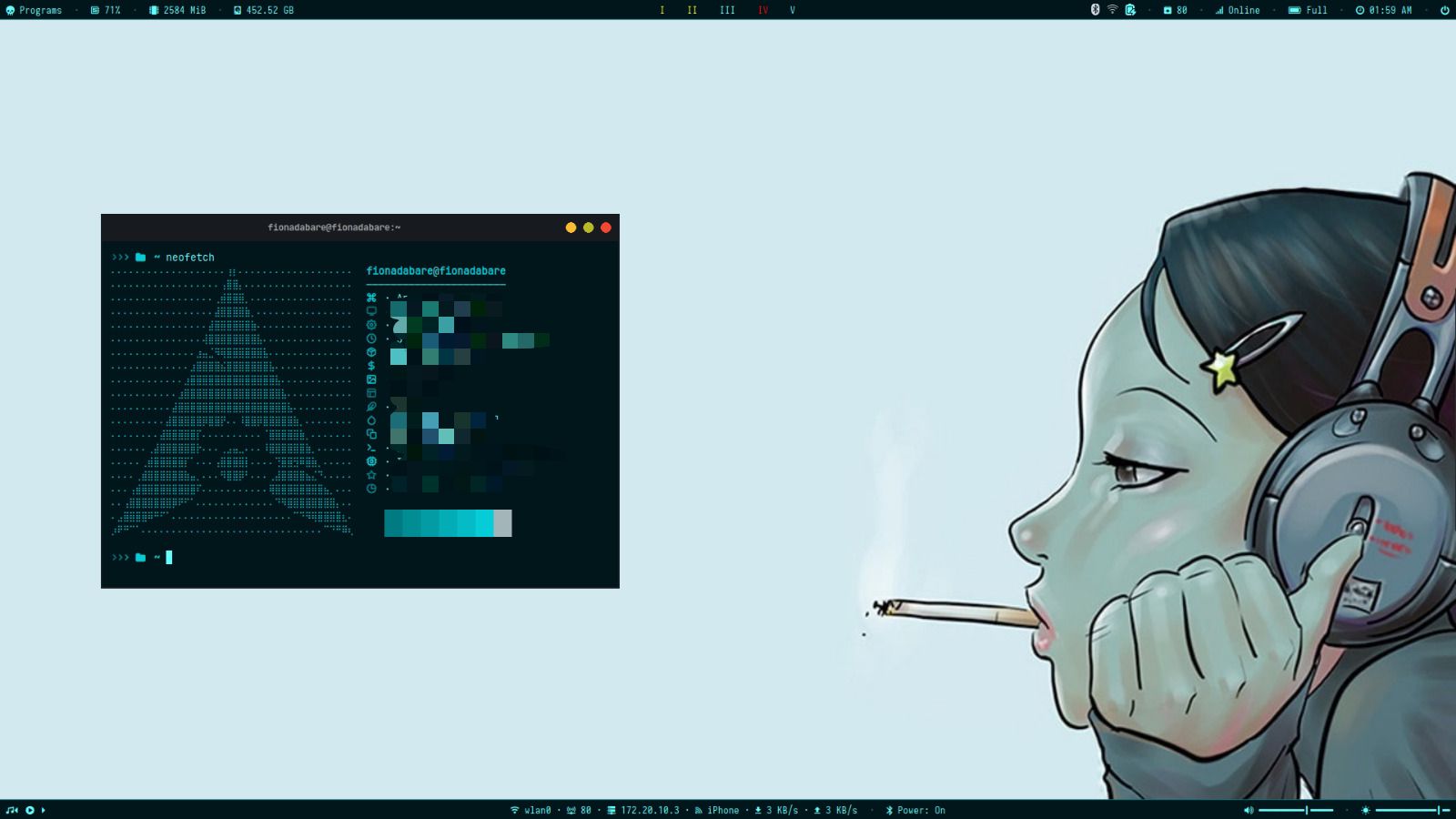This screenshot has height=819, width=1456.
Task: Adjust the volume slider
Action: [x=1296, y=810]
